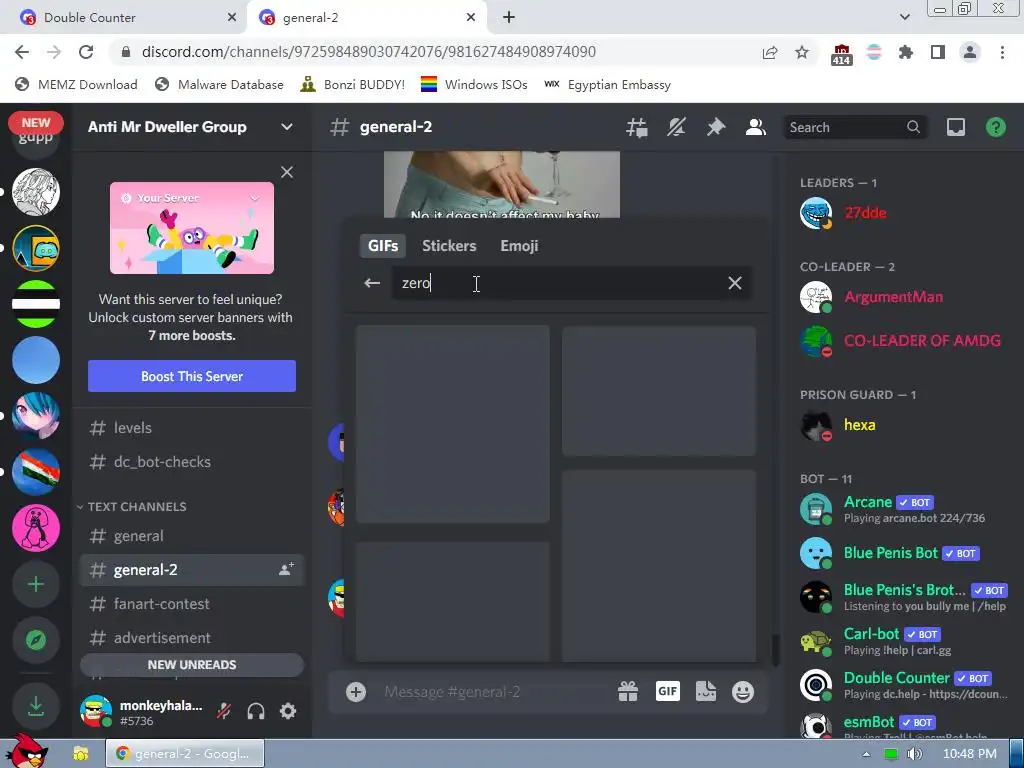This screenshot has height=768, width=1024.
Task: Open Carl-bot member entry
Action: (901, 641)
